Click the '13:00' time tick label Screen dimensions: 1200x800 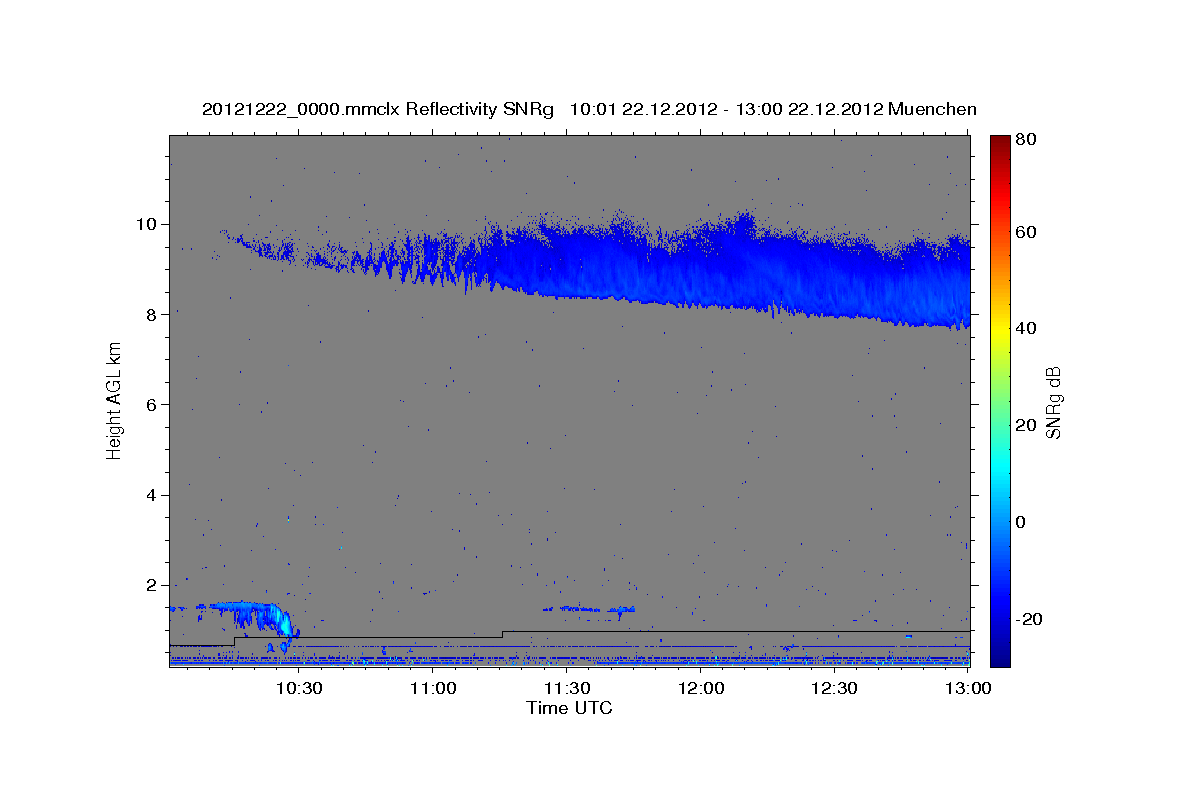(968, 688)
